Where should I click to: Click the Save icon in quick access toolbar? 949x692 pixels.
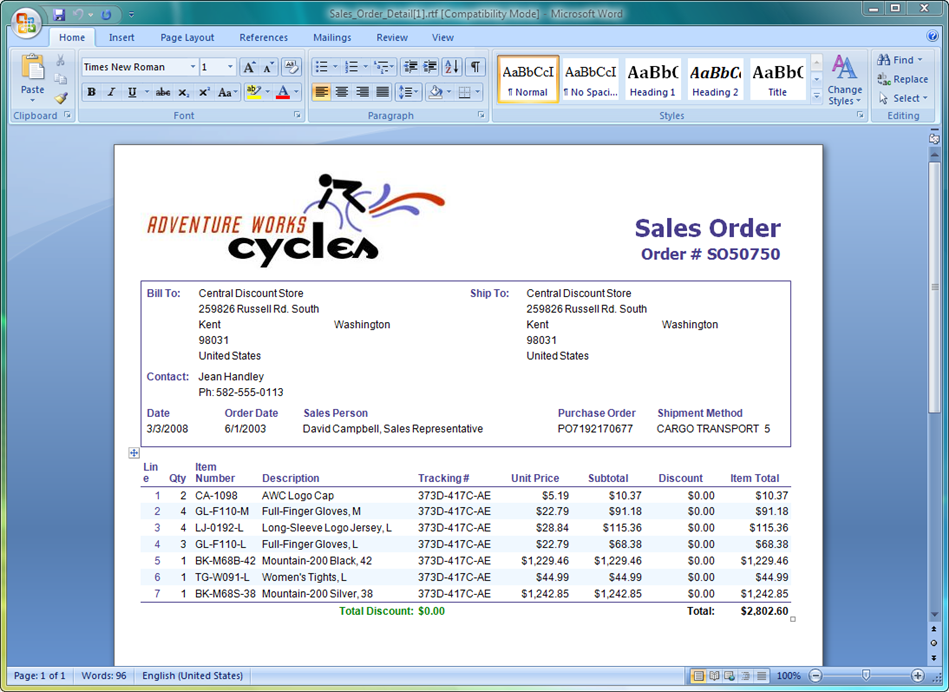(x=59, y=15)
